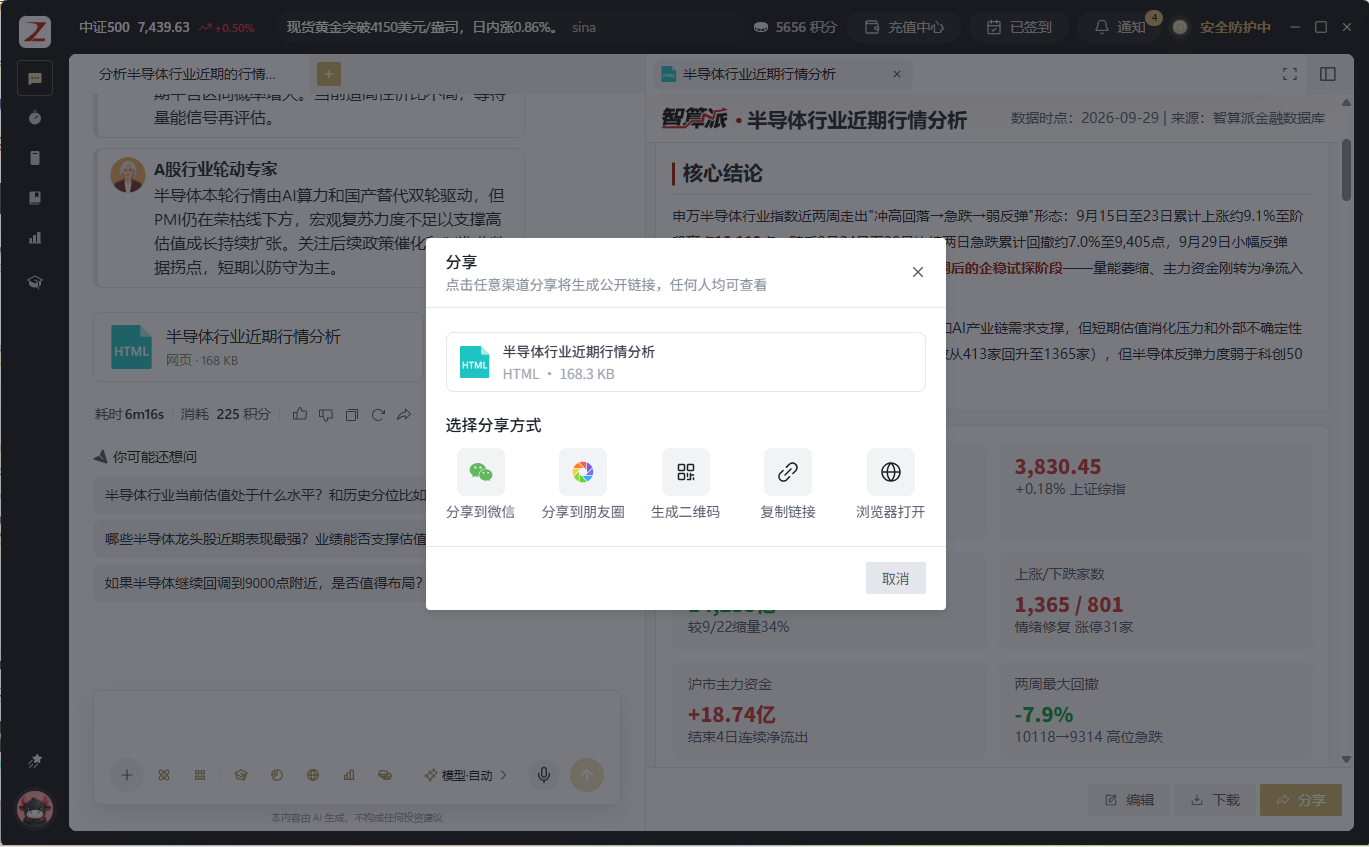Add a new chat tab with plus
This screenshot has height=847, width=1369.
[329, 74]
